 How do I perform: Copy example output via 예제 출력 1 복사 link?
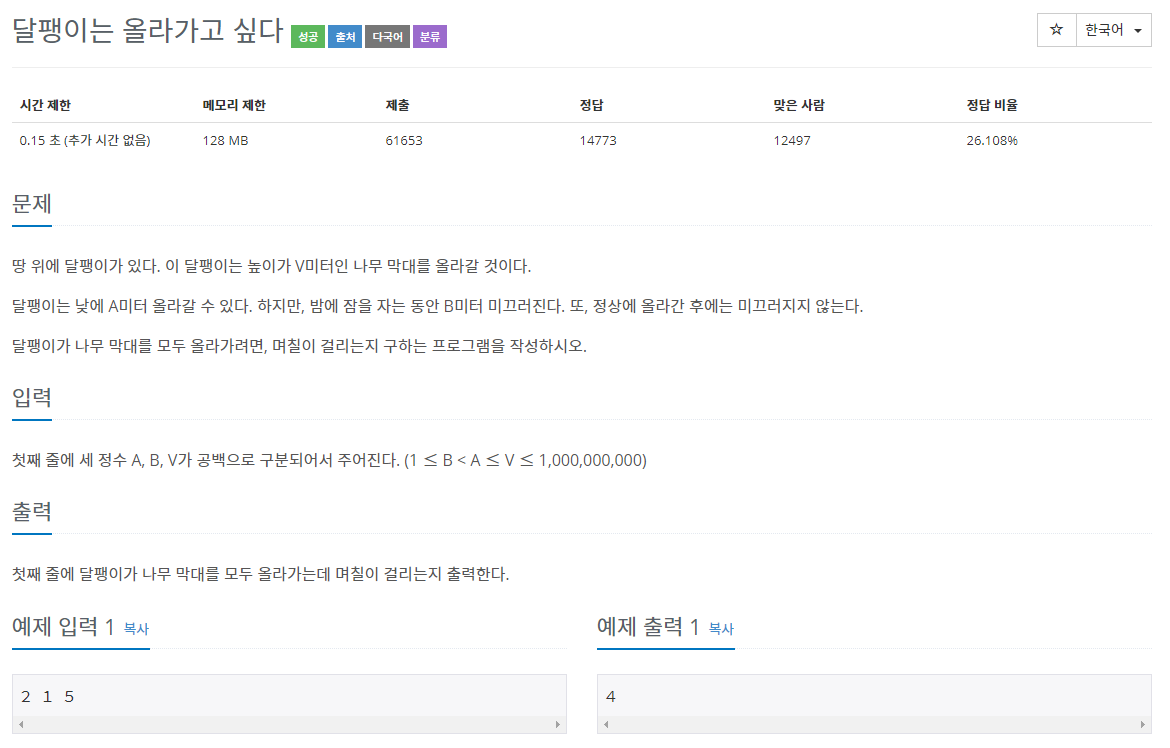point(722,629)
